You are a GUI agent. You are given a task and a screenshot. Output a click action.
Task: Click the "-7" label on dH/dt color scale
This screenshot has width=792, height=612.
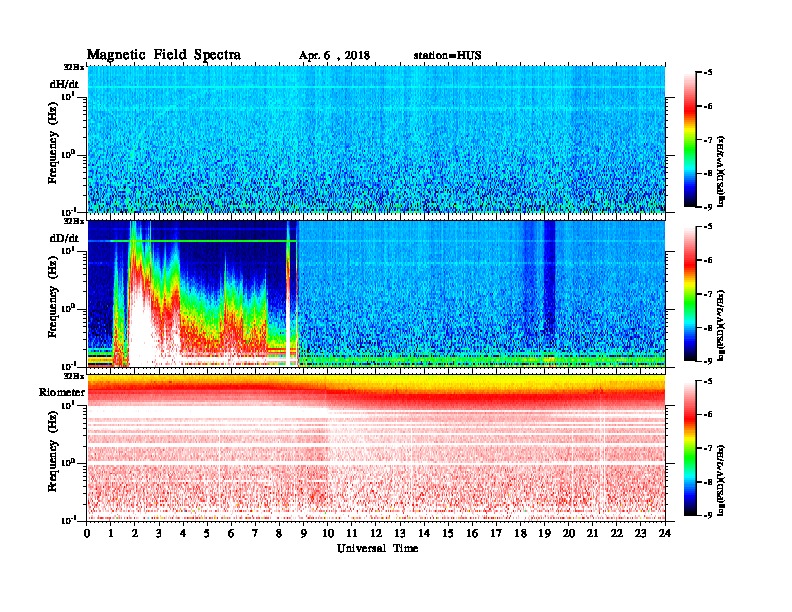pyautogui.click(x=708, y=140)
